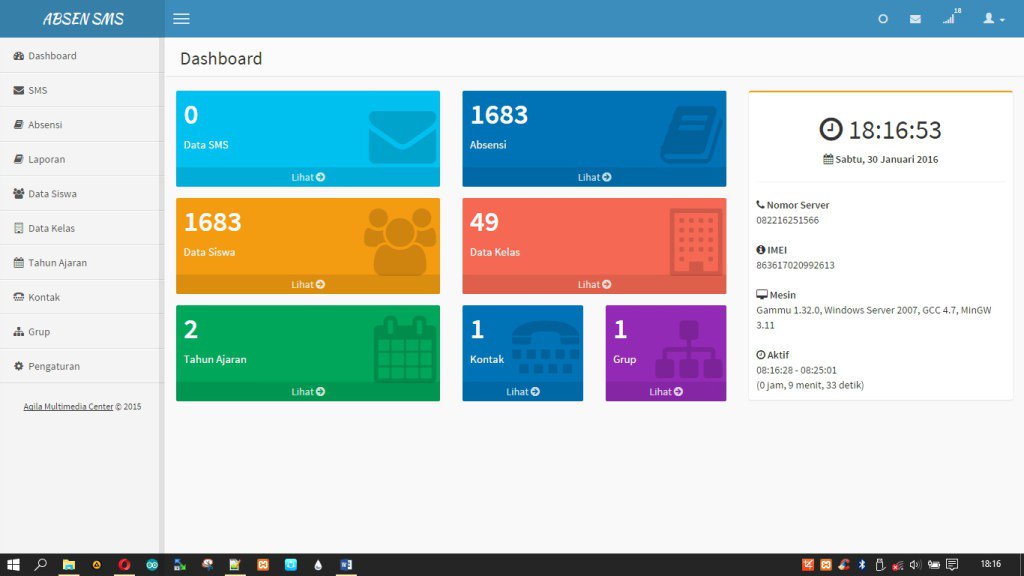This screenshot has height=576, width=1024.
Task: Follow the Aqila Multimedia Center link
Action: [x=68, y=407]
